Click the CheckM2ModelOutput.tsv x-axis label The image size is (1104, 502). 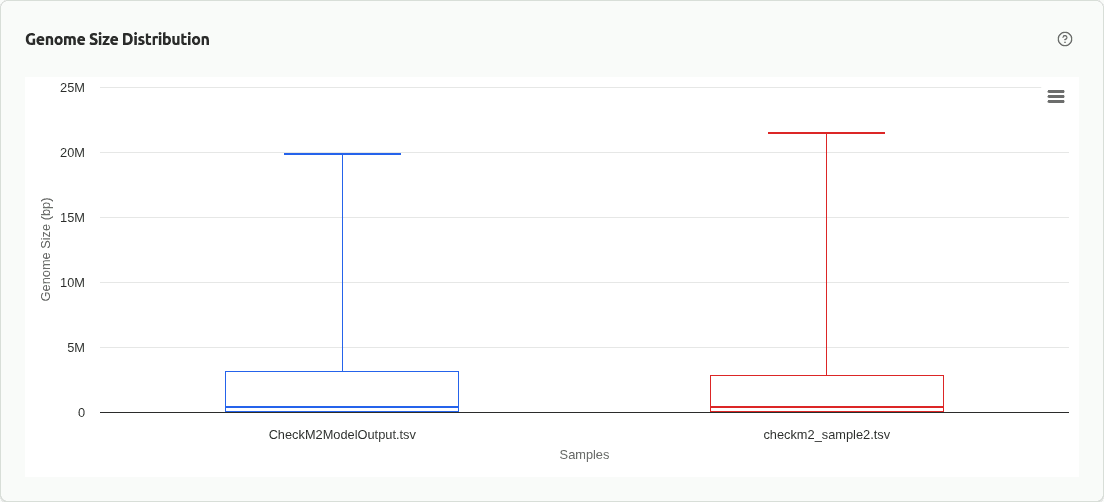pyautogui.click(x=342, y=435)
